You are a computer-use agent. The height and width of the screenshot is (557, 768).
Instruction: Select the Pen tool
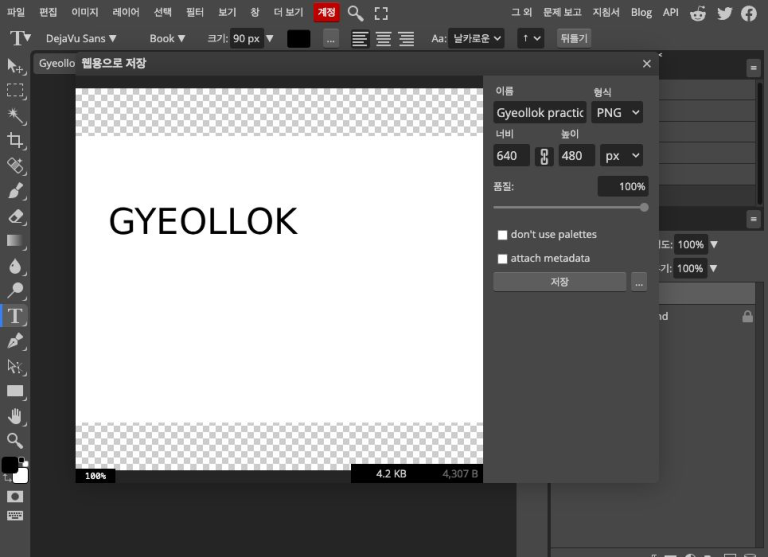click(x=15, y=341)
